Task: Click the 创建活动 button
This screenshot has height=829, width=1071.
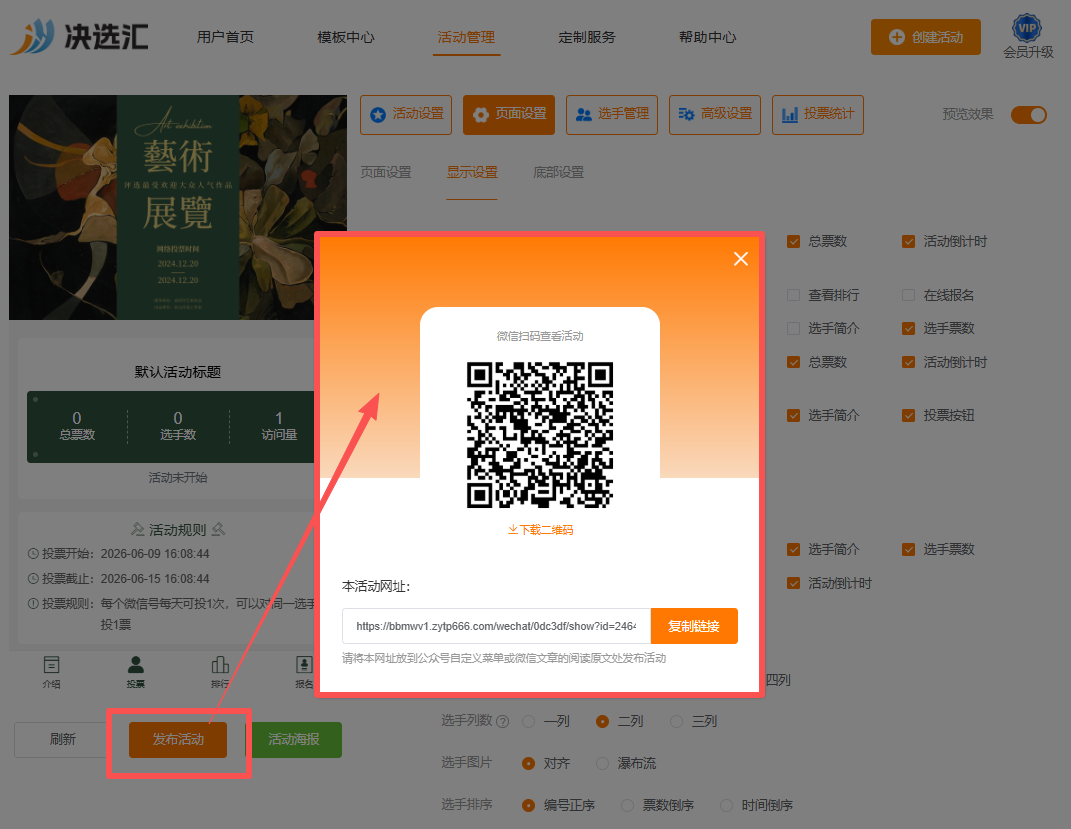Action: (926, 37)
